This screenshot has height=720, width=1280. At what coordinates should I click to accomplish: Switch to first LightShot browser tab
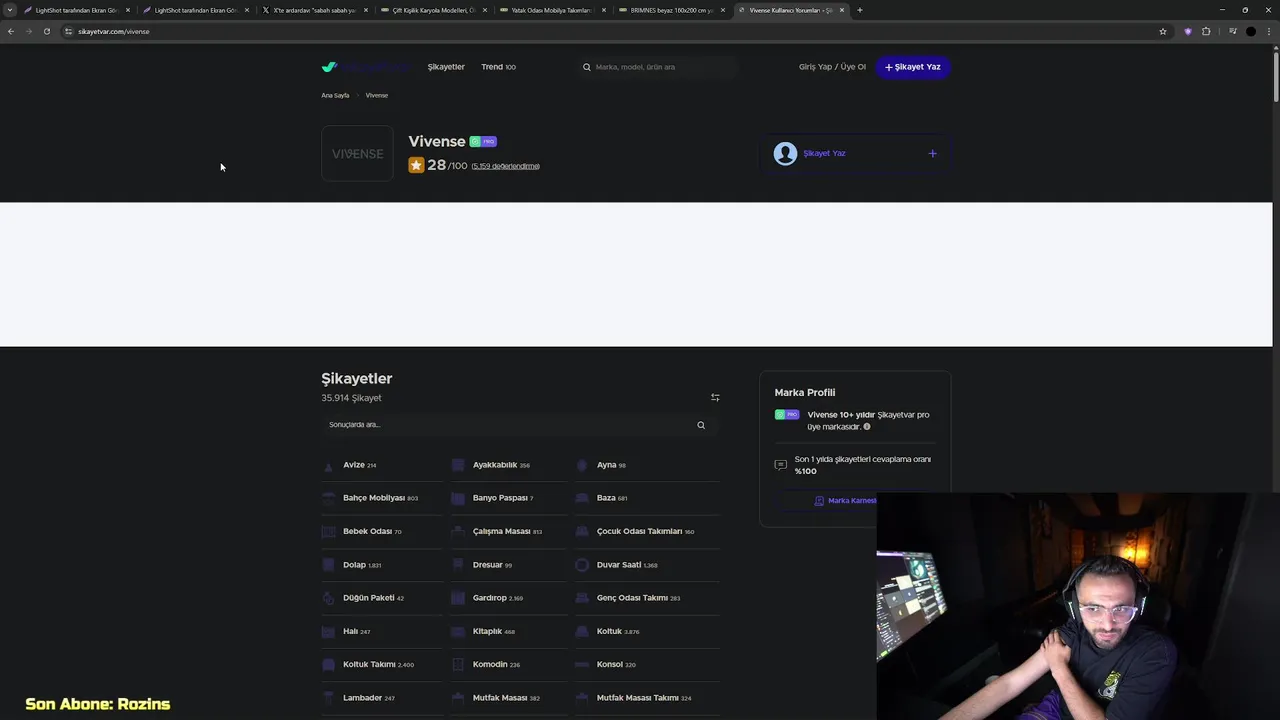pos(77,10)
